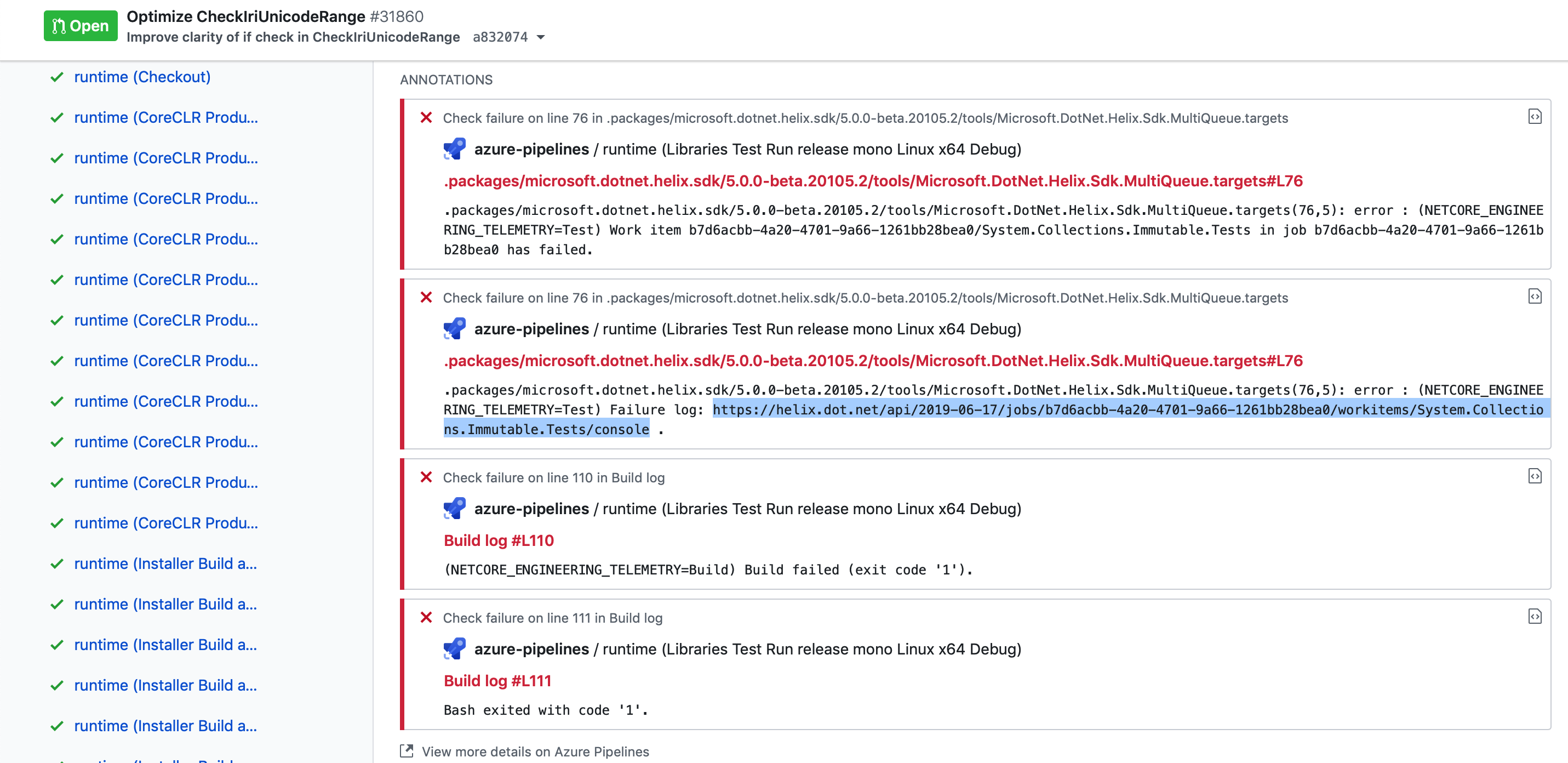The image size is (1568, 763).
Task: Click 'Improve clarity of if check' commit message
Action: [293, 38]
